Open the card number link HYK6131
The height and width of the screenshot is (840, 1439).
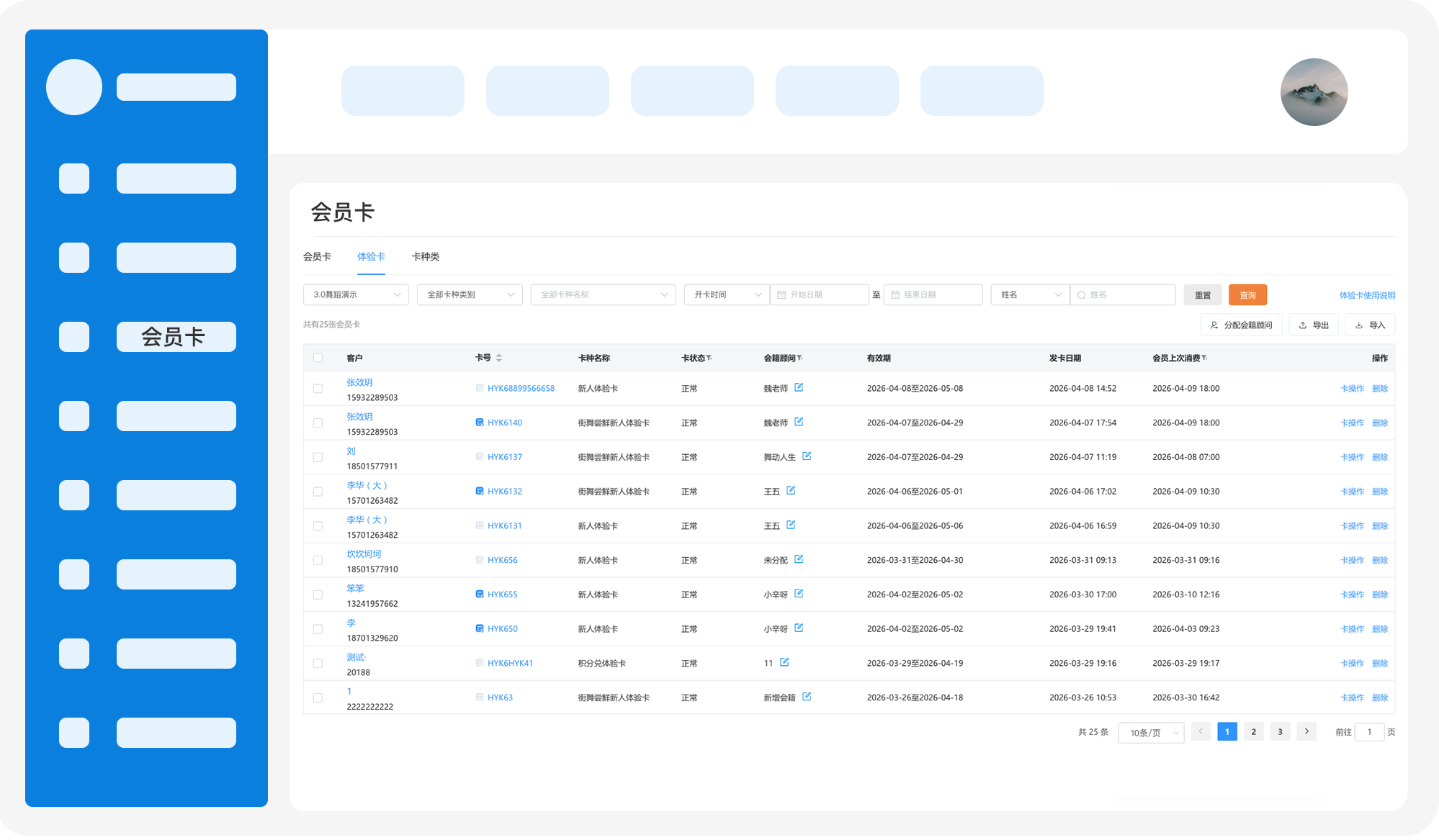click(x=505, y=526)
